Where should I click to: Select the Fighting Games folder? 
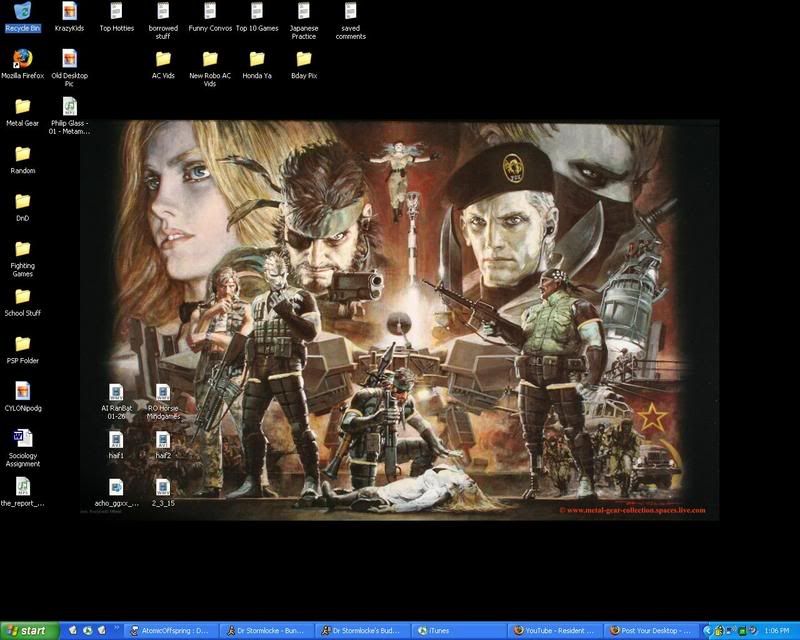coord(22,259)
